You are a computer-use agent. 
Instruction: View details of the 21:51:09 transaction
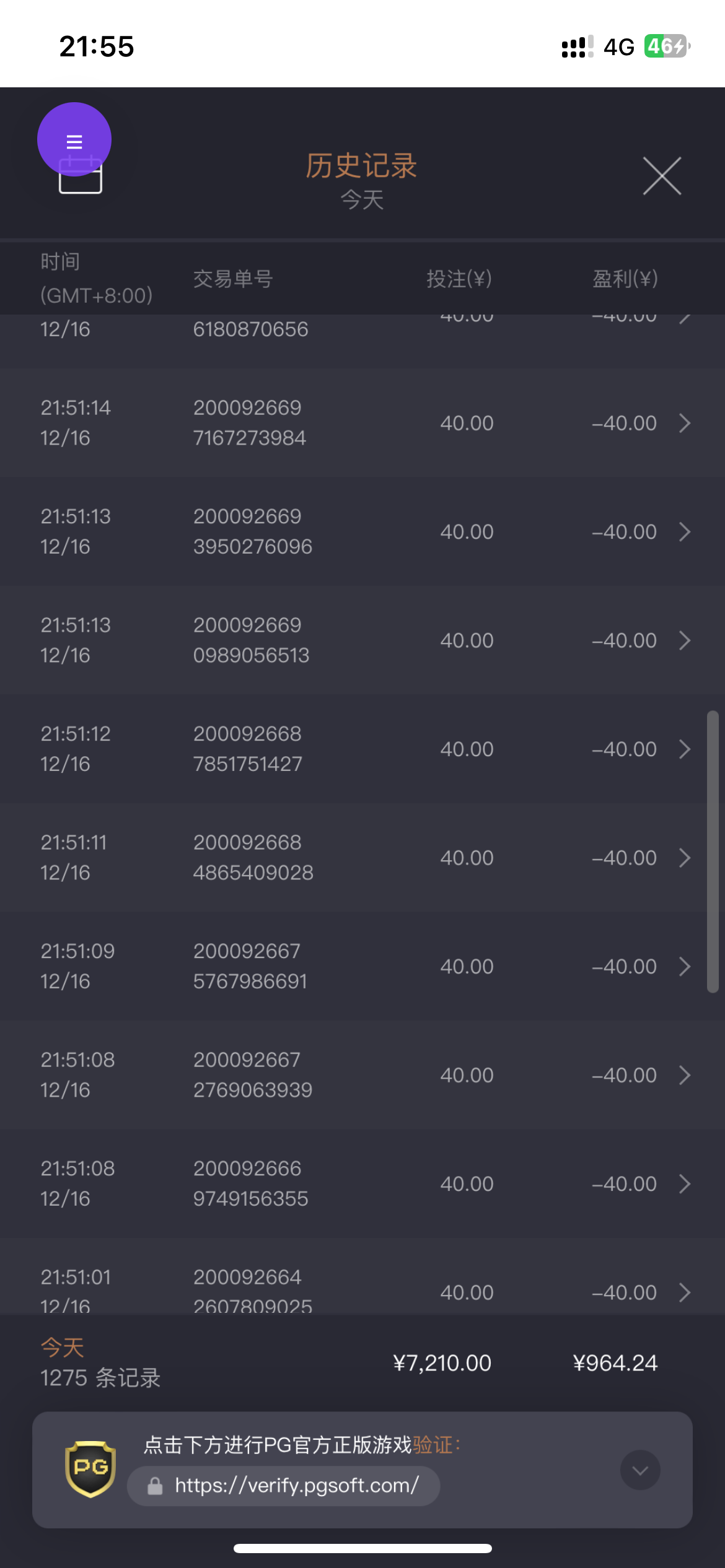pos(684,967)
